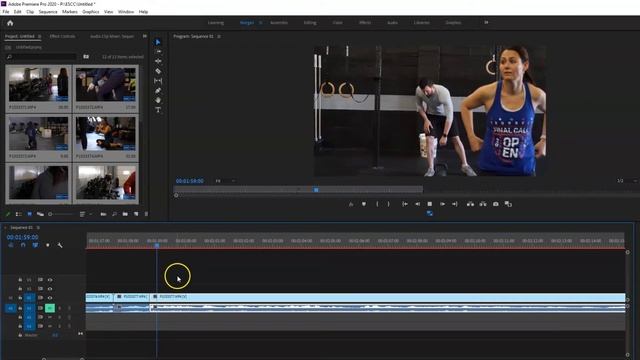The image size is (640, 360).
Task: Select the Selection tool arrow
Action: point(158,42)
